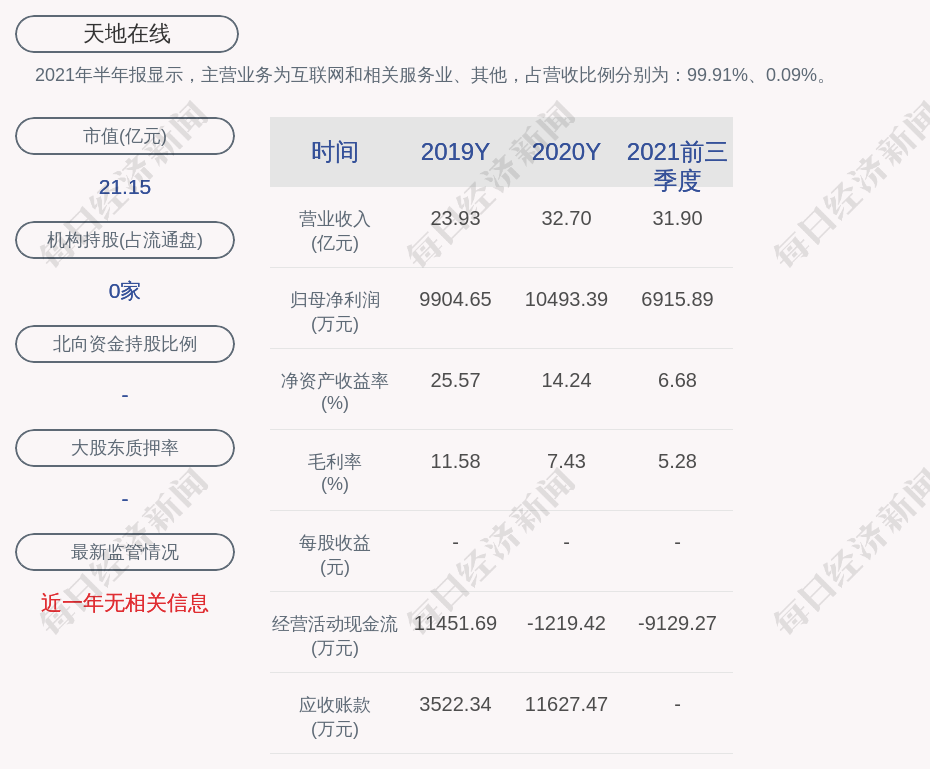
Task: Click the 时间 column header
Action: pos(334,152)
